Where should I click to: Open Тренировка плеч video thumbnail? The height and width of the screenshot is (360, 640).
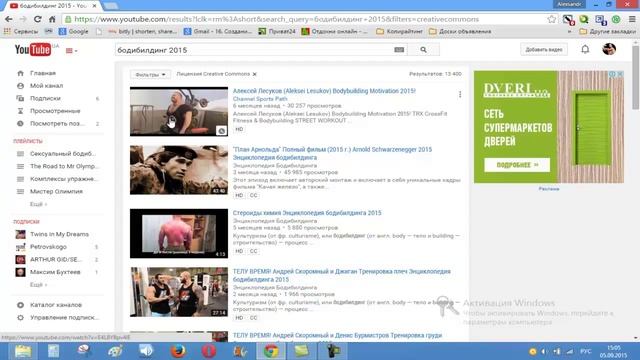click(179, 292)
